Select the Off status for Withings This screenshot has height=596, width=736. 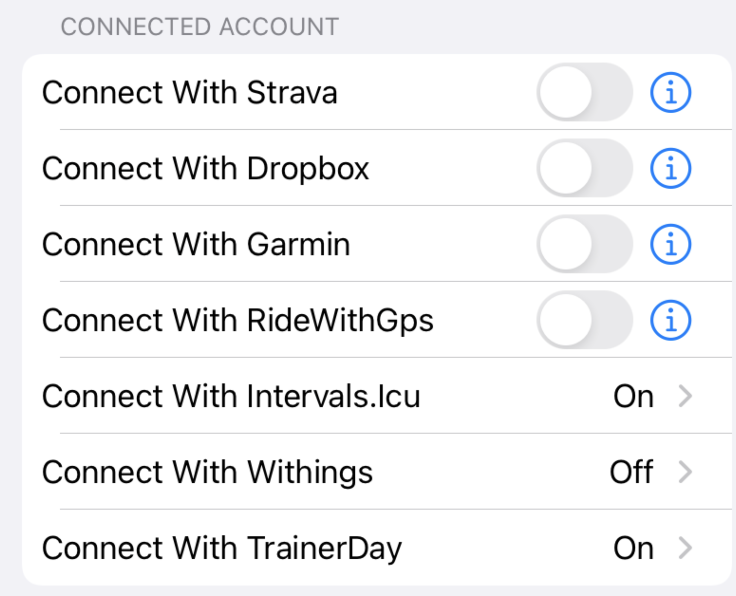click(631, 472)
